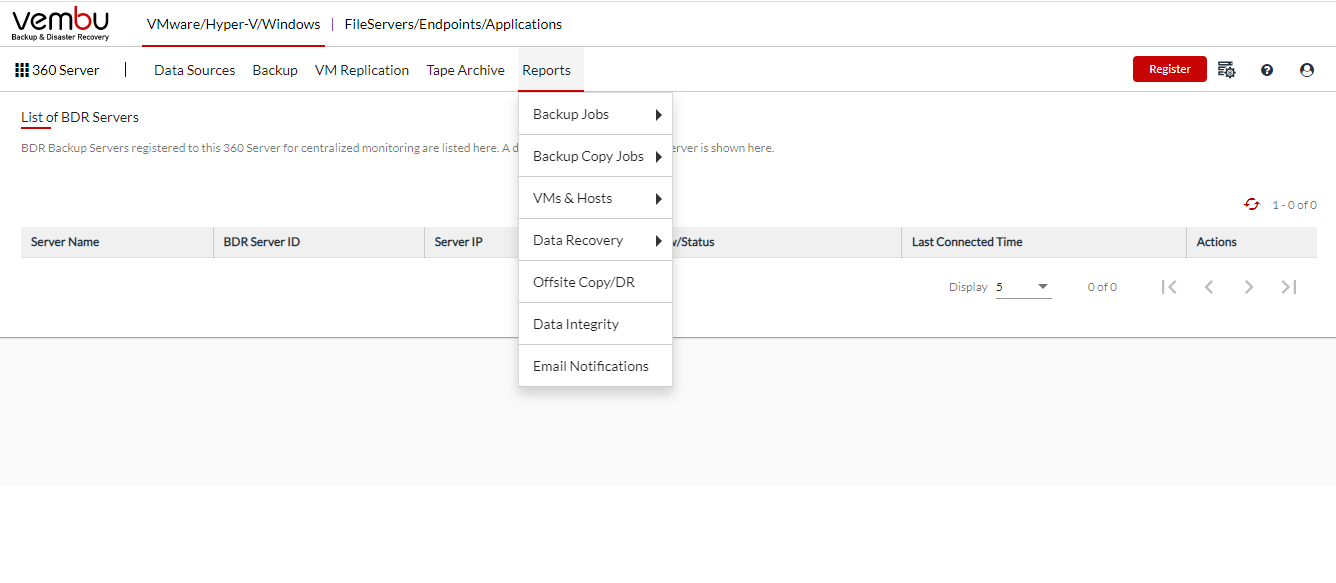Image resolution: width=1336 pixels, height=583 pixels.
Task: Jump to last page of server list
Action: point(1289,287)
